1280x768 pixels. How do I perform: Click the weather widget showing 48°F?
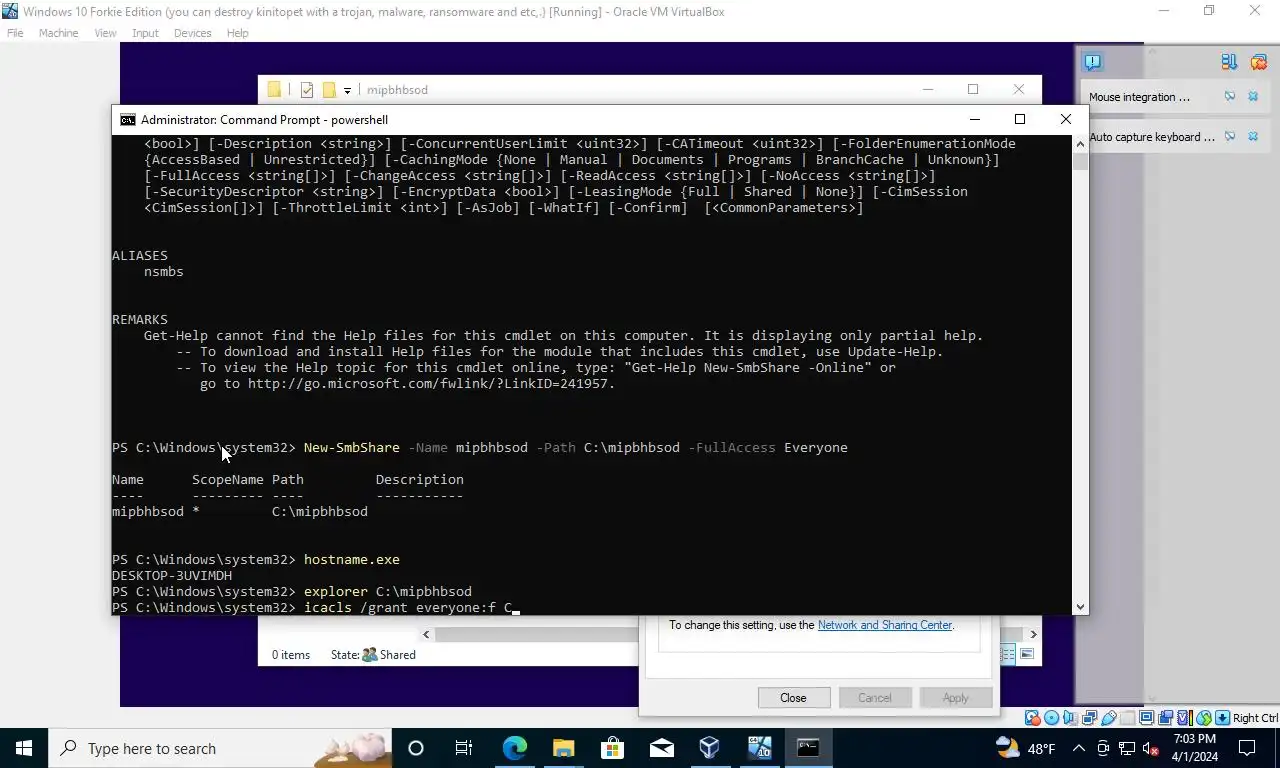click(x=1025, y=748)
